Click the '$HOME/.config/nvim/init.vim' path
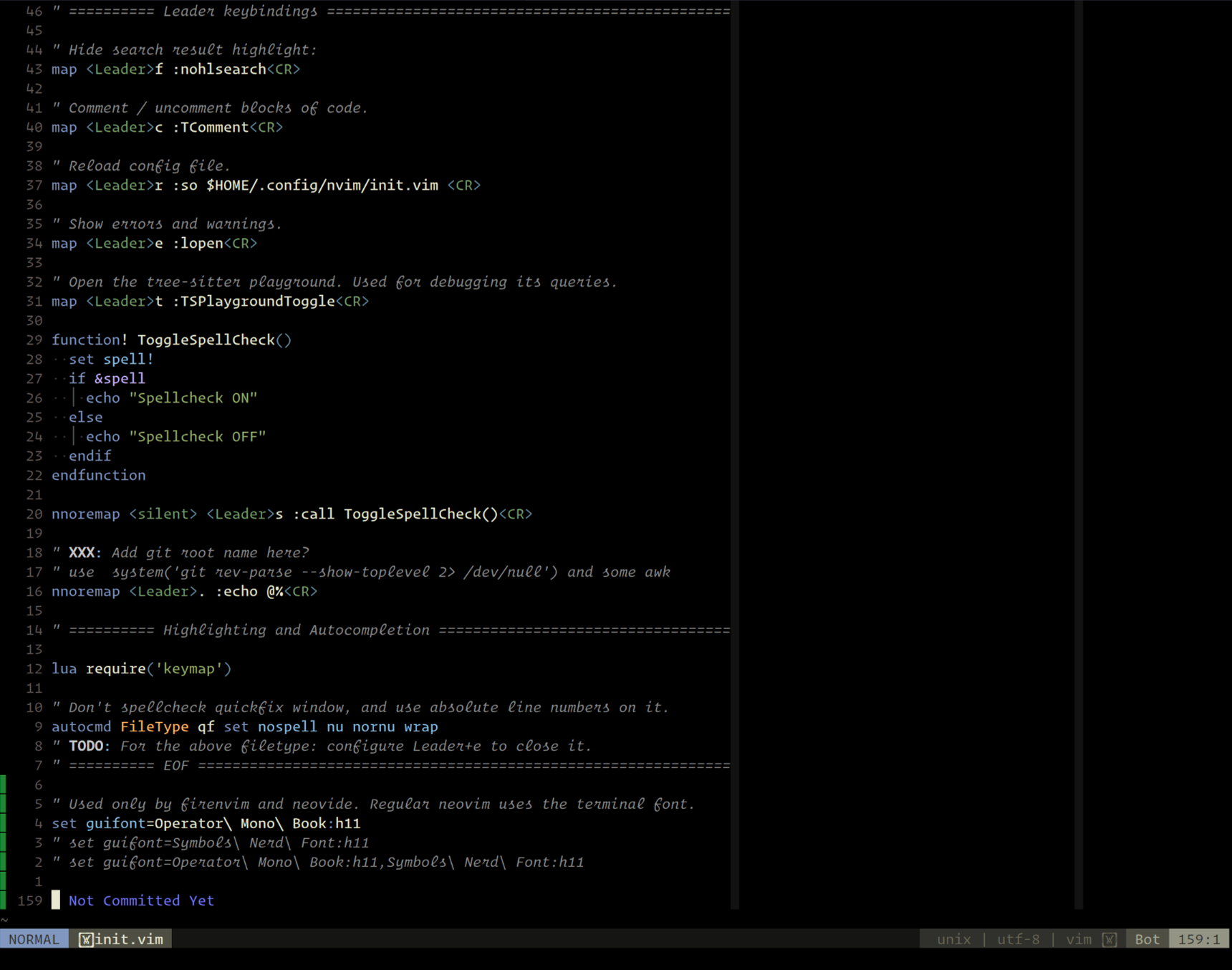Screen dimensions: 1232x970 [x=322, y=186]
